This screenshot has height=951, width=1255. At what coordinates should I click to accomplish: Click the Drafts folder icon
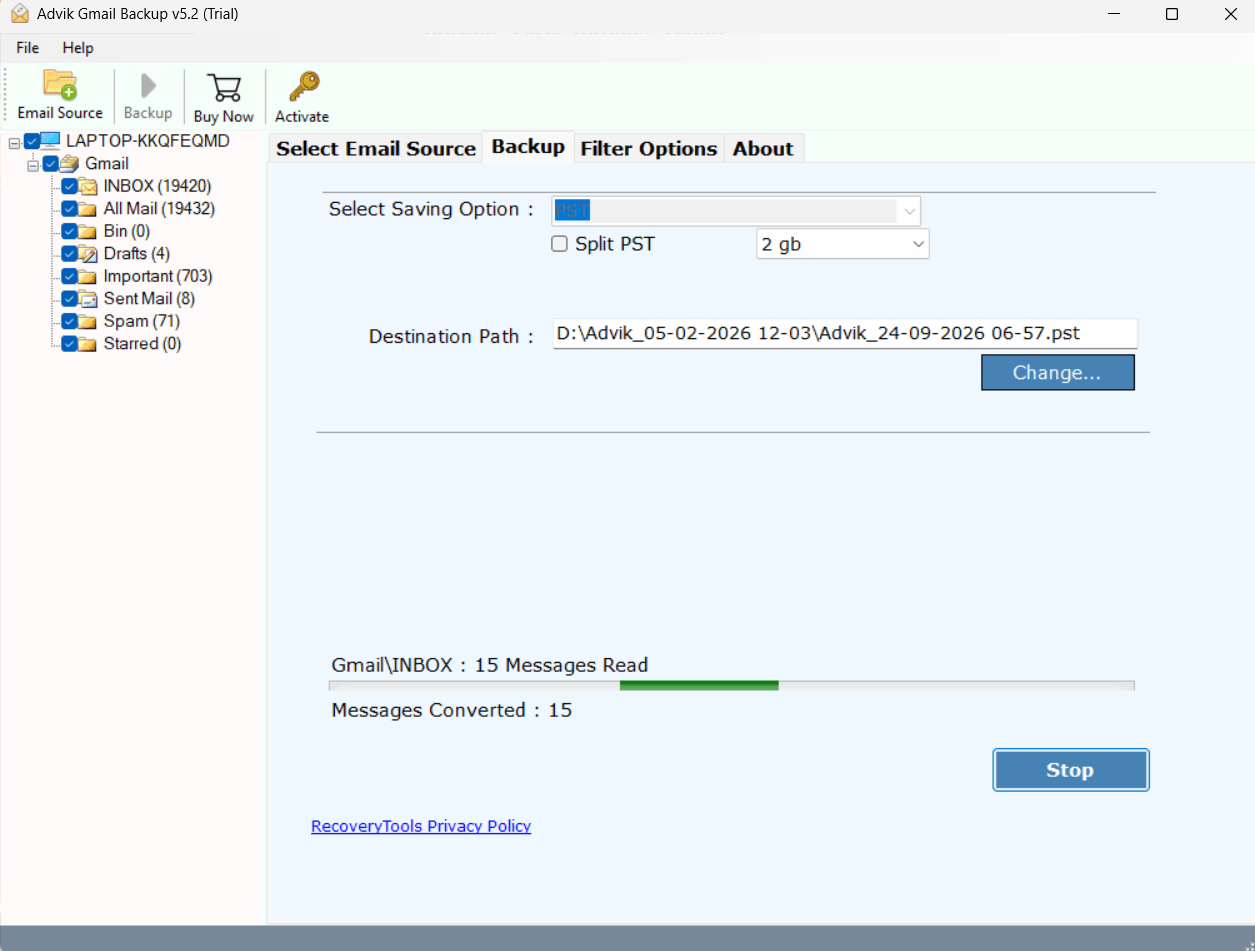89,254
